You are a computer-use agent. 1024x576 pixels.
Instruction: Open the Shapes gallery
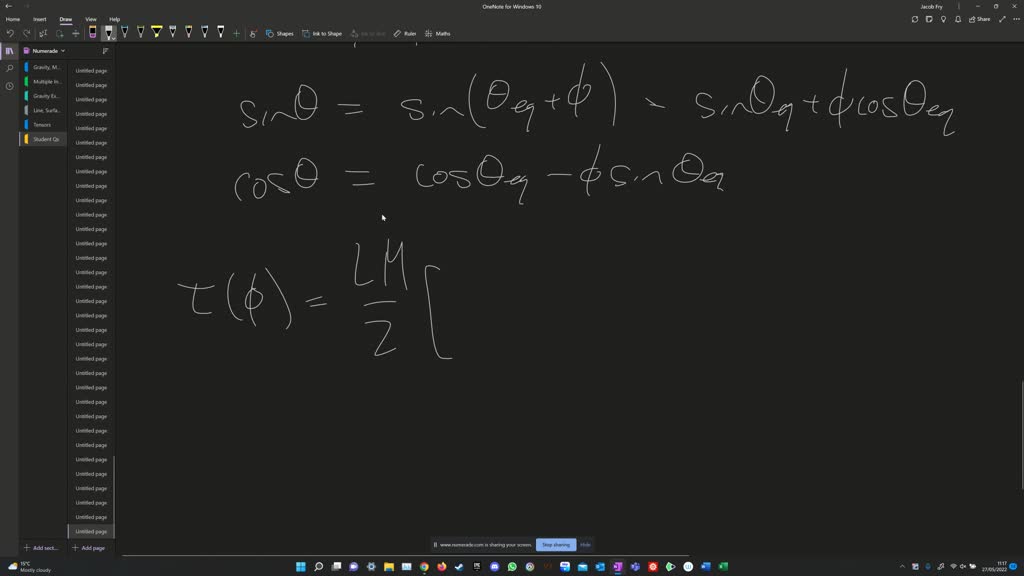point(280,33)
